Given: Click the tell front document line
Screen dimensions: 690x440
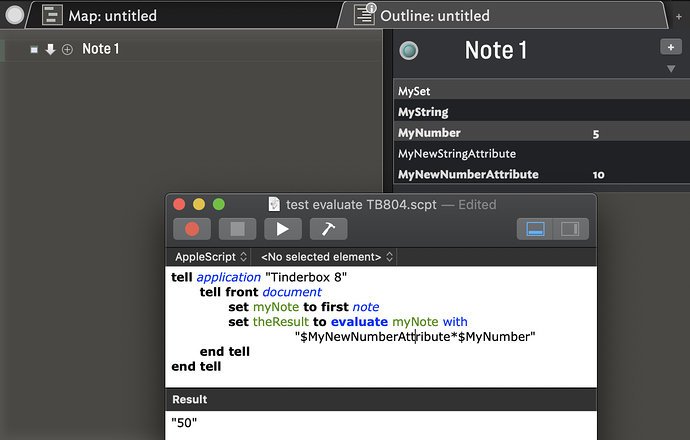Looking at the screenshot, I should point(261,292).
